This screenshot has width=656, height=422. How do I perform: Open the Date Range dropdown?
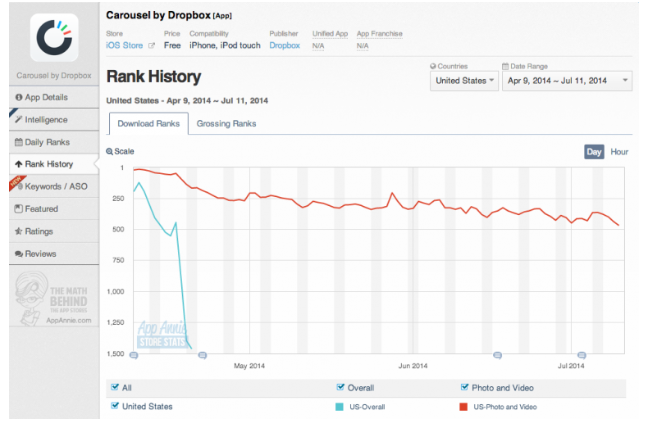[567, 81]
